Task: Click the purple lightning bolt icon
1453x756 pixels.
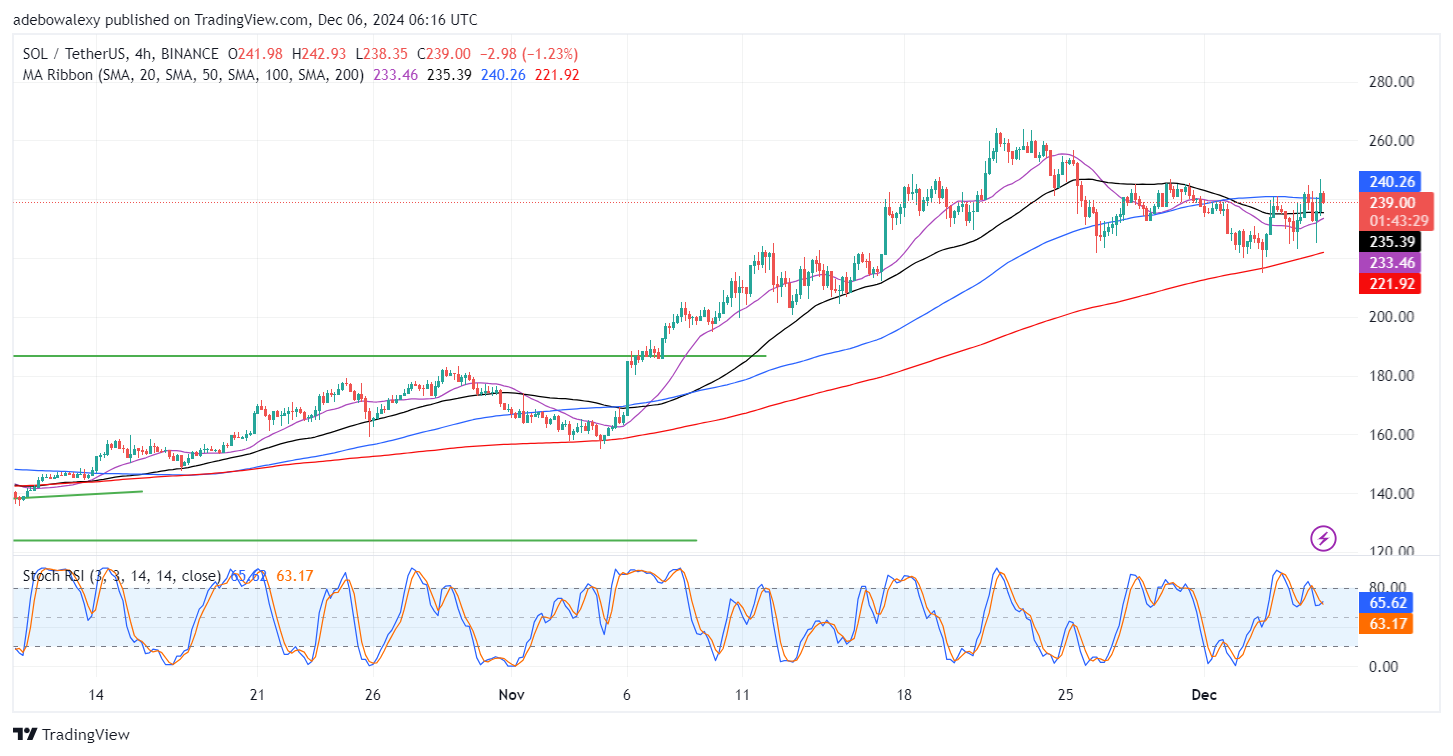Action: (x=1323, y=539)
